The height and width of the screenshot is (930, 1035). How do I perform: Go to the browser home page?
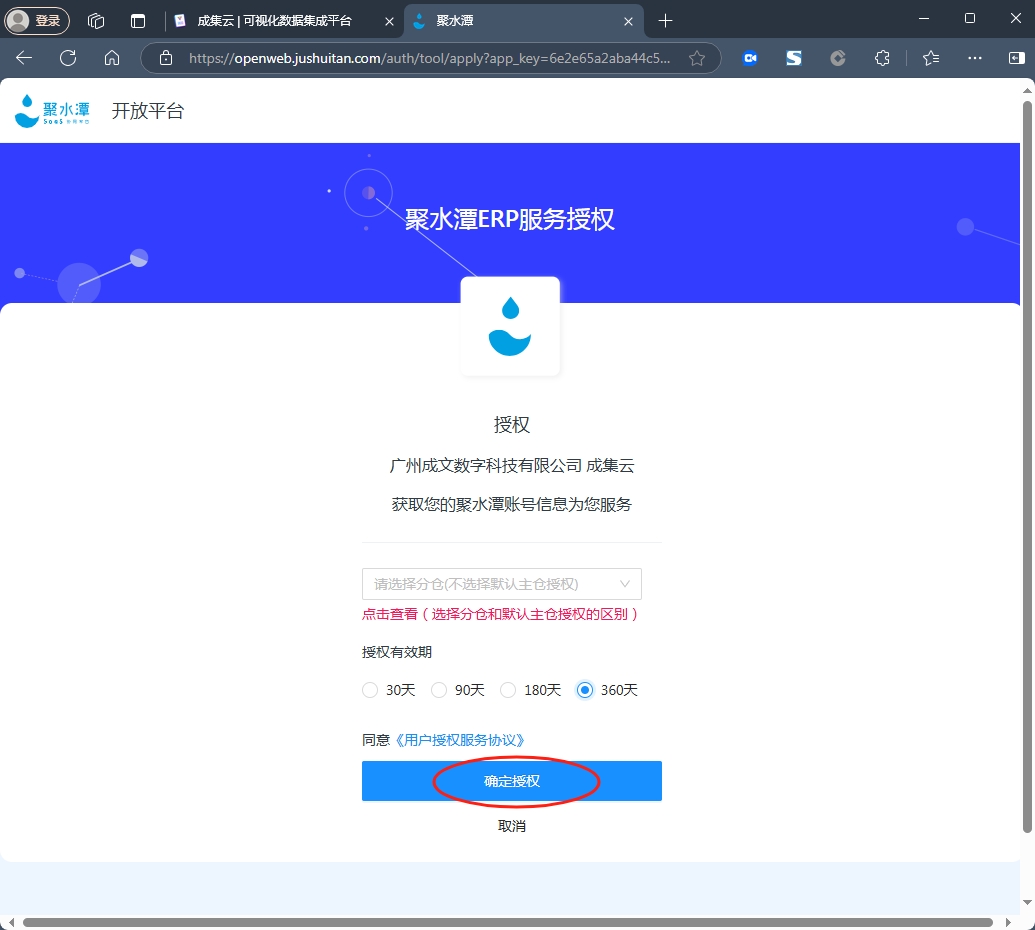pyautogui.click(x=112, y=58)
